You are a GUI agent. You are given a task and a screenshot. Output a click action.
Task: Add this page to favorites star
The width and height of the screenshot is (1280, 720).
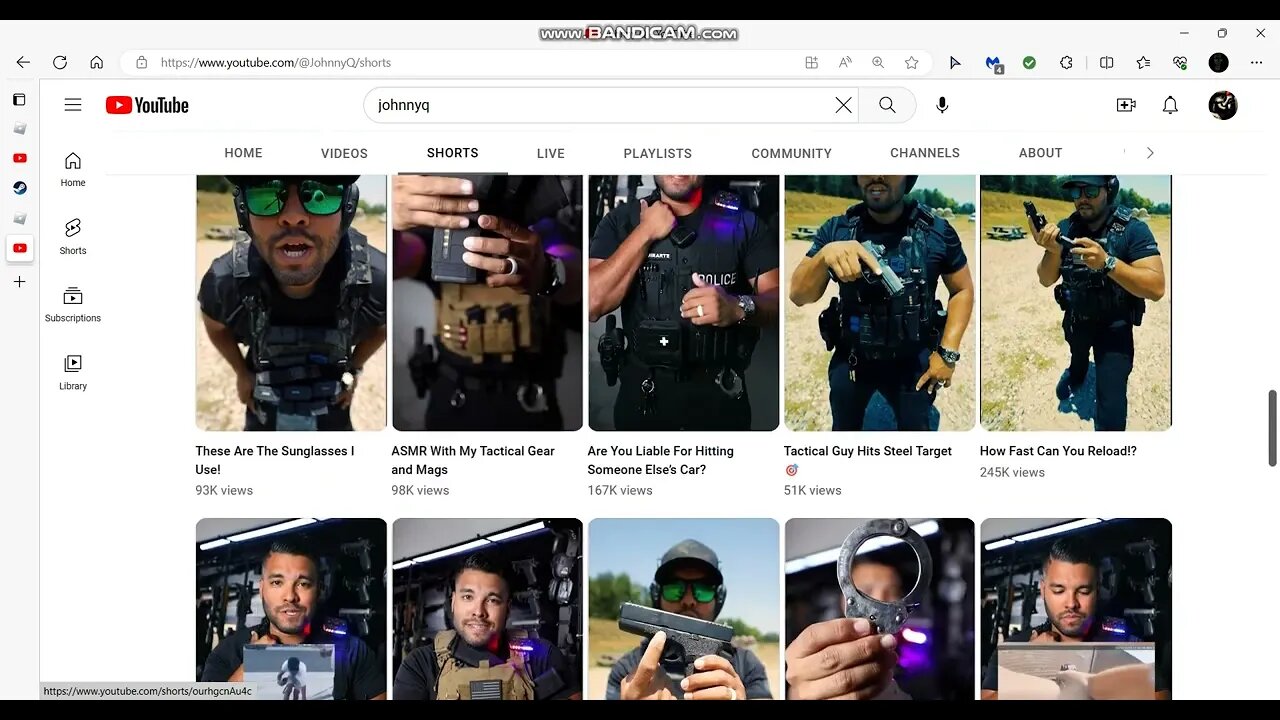tap(911, 62)
